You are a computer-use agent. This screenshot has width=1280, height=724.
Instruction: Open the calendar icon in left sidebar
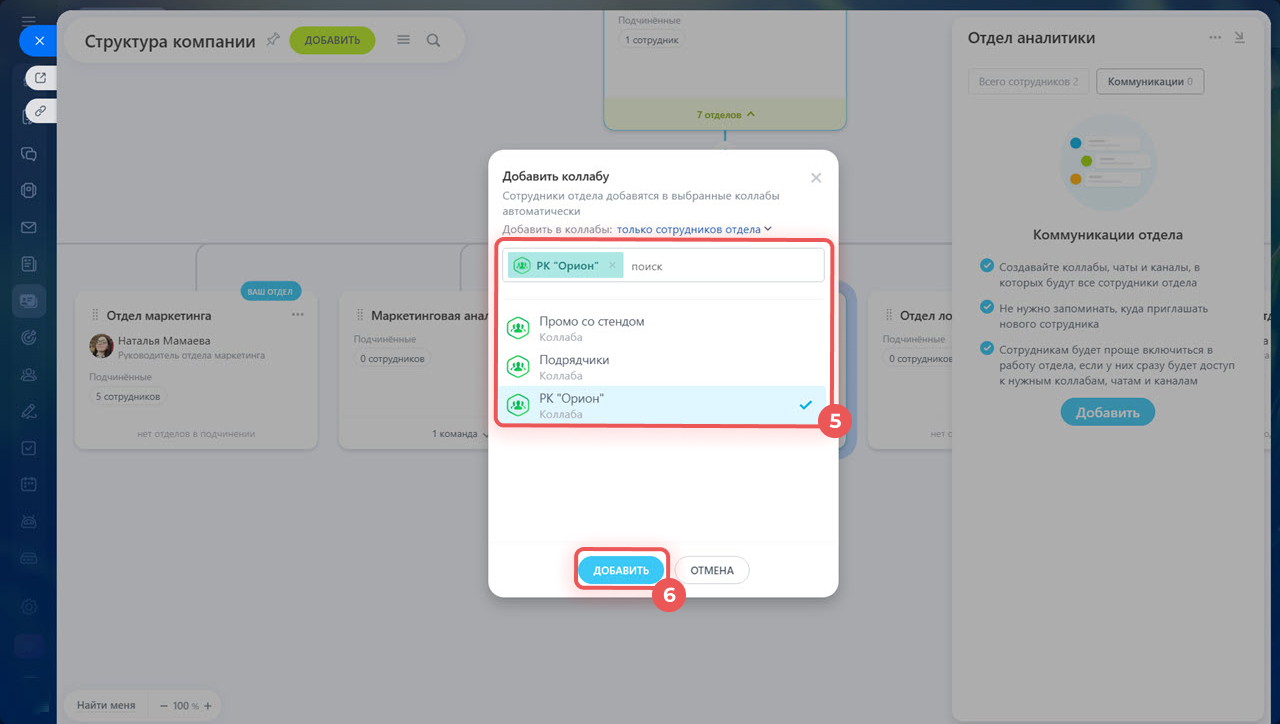(x=29, y=484)
